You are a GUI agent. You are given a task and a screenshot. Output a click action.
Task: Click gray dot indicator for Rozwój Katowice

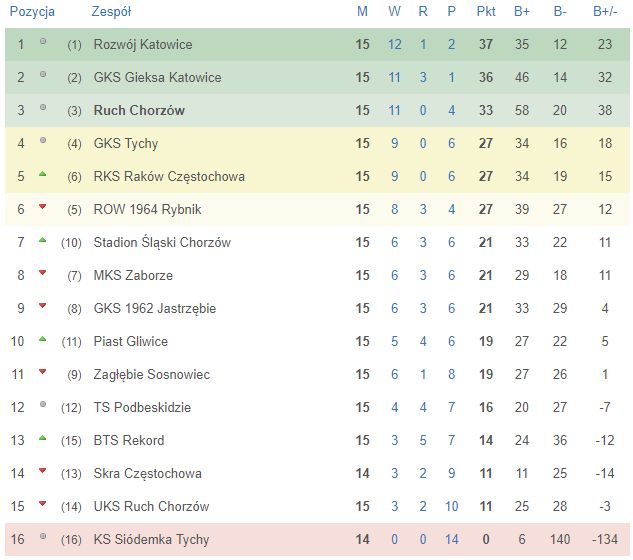coord(43,41)
